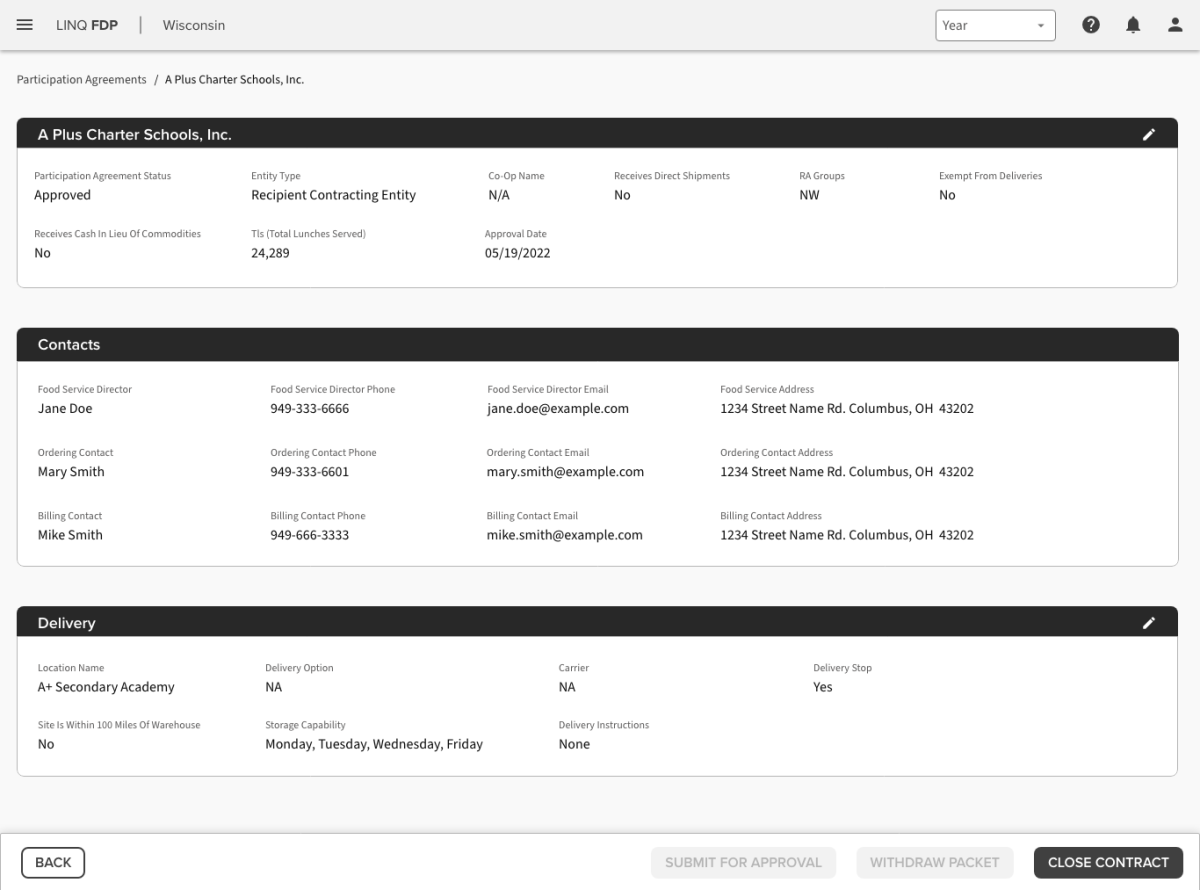Click the Contacts section header bar
Screen dimensions: 1200x890
coord(597,344)
